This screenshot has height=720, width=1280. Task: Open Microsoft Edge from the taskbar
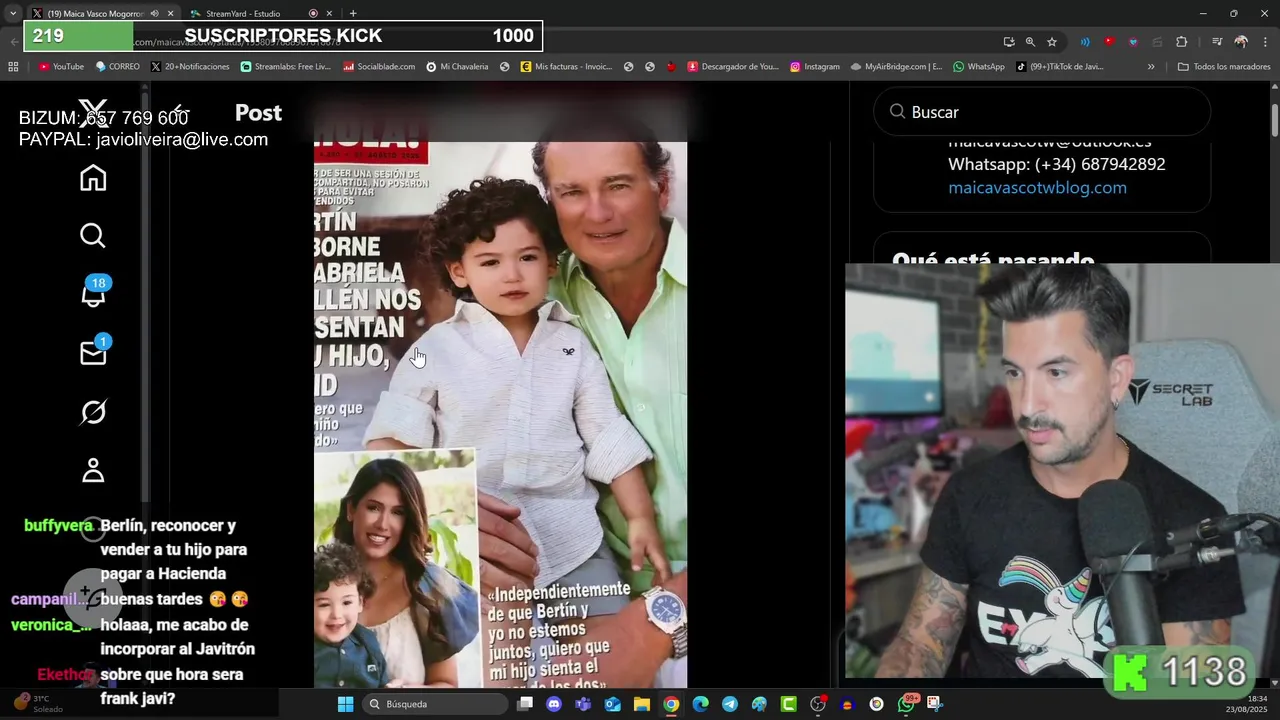click(700, 704)
